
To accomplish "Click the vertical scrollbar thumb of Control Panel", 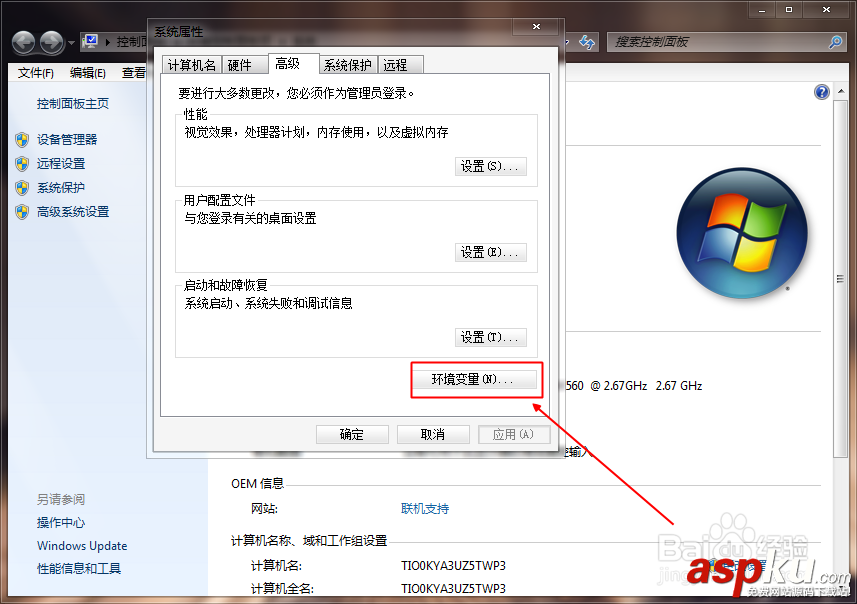I will click(x=840, y=279).
